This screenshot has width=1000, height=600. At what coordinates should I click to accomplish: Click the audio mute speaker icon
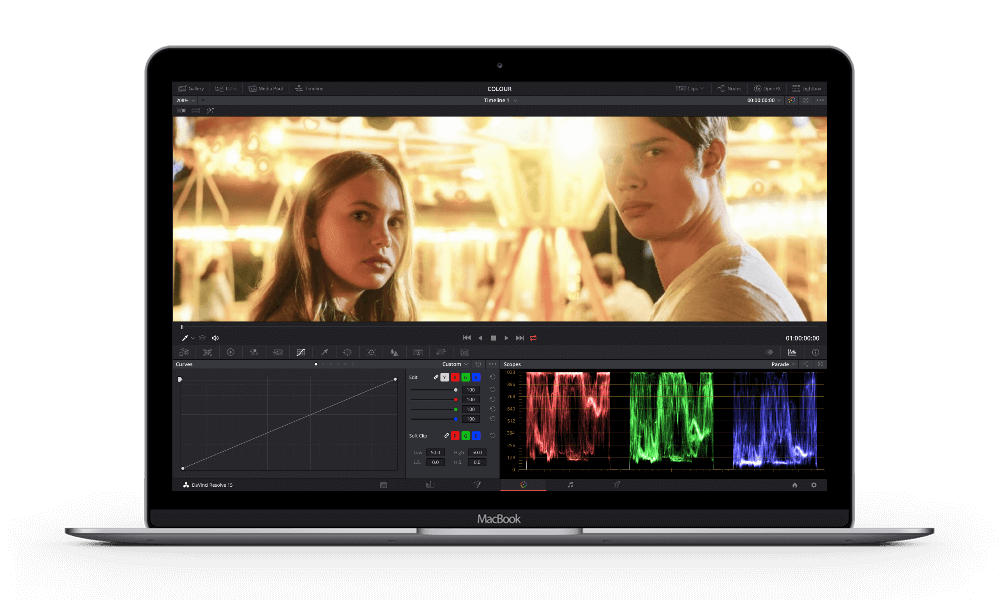coord(215,338)
